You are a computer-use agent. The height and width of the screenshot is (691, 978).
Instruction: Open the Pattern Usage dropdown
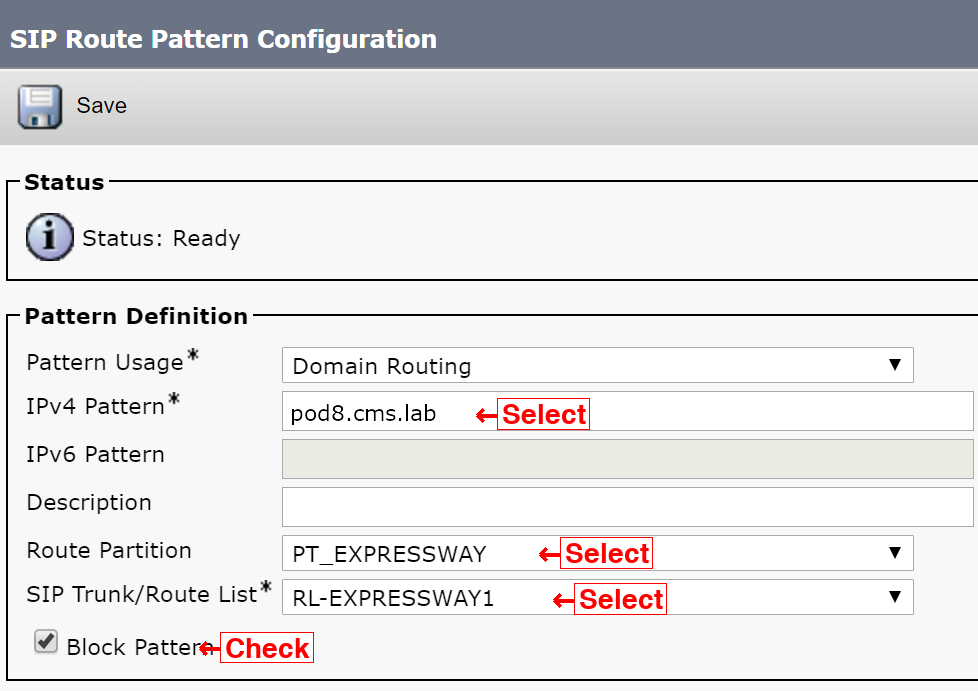point(598,365)
